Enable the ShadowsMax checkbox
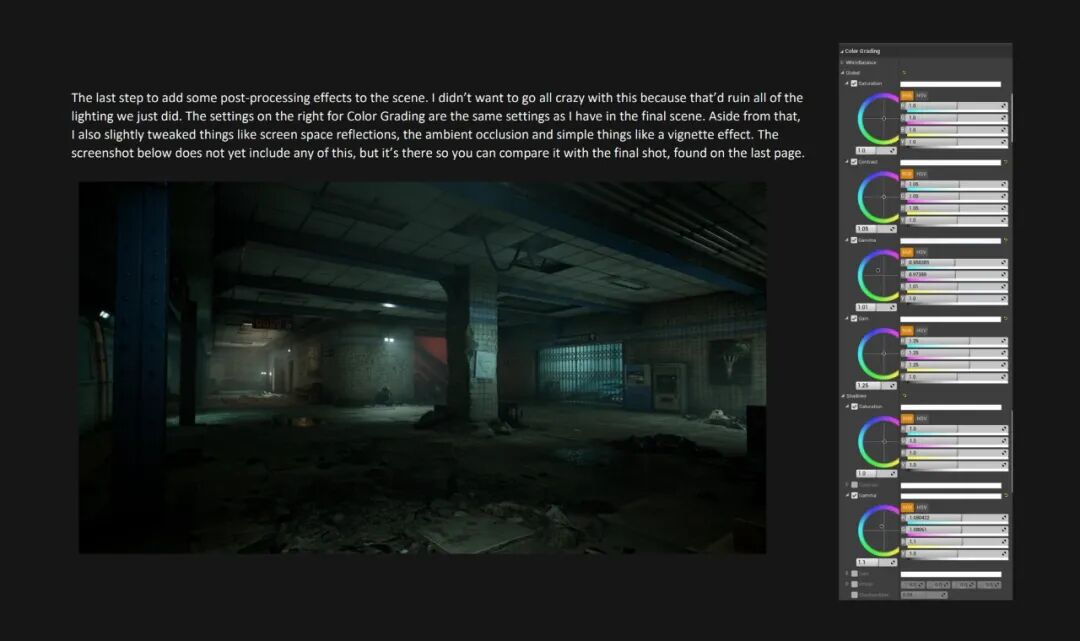 854,595
